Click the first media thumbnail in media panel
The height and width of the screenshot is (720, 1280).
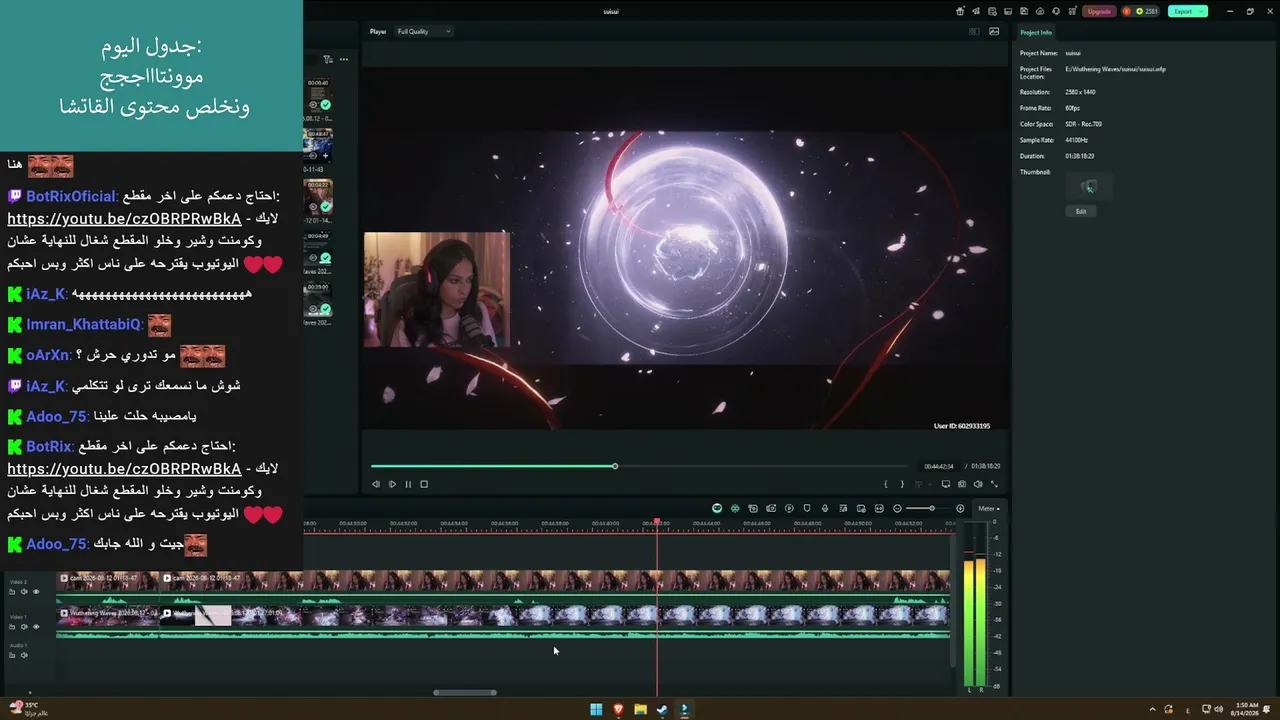pos(318,96)
